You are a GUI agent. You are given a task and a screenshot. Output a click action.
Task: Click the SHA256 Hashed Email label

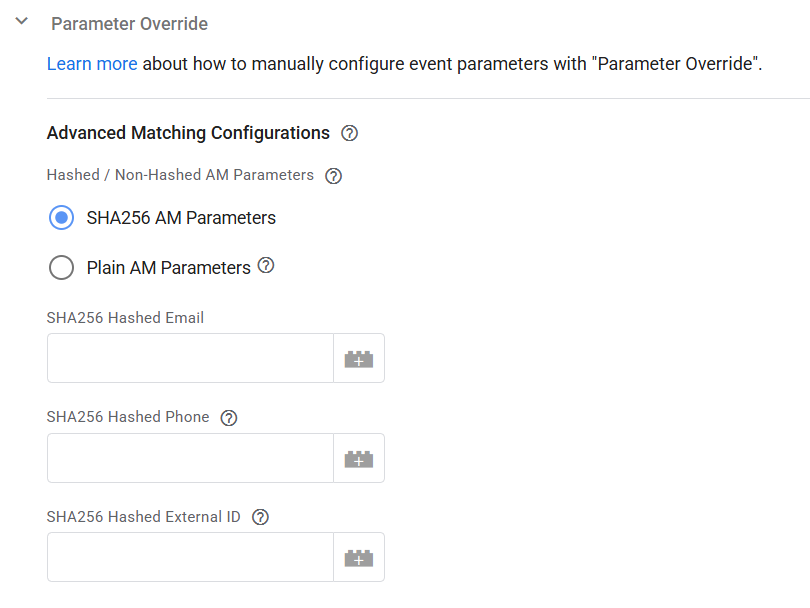point(125,318)
